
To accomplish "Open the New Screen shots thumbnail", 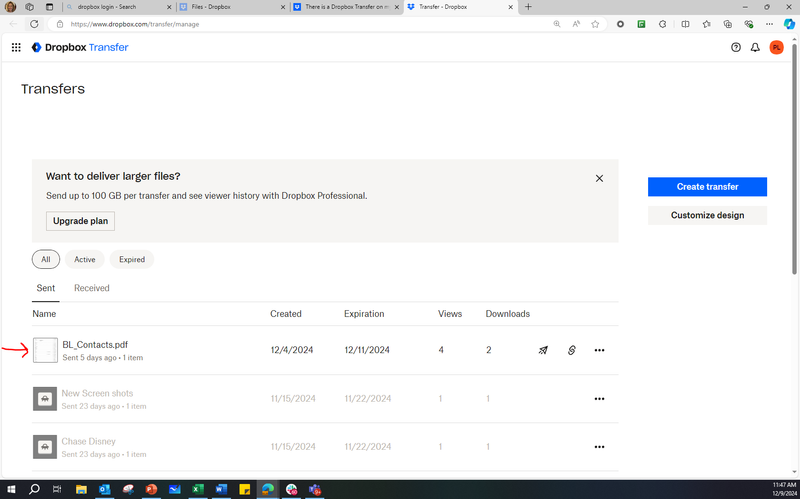I will pyautogui.click(x=45, y=398).
